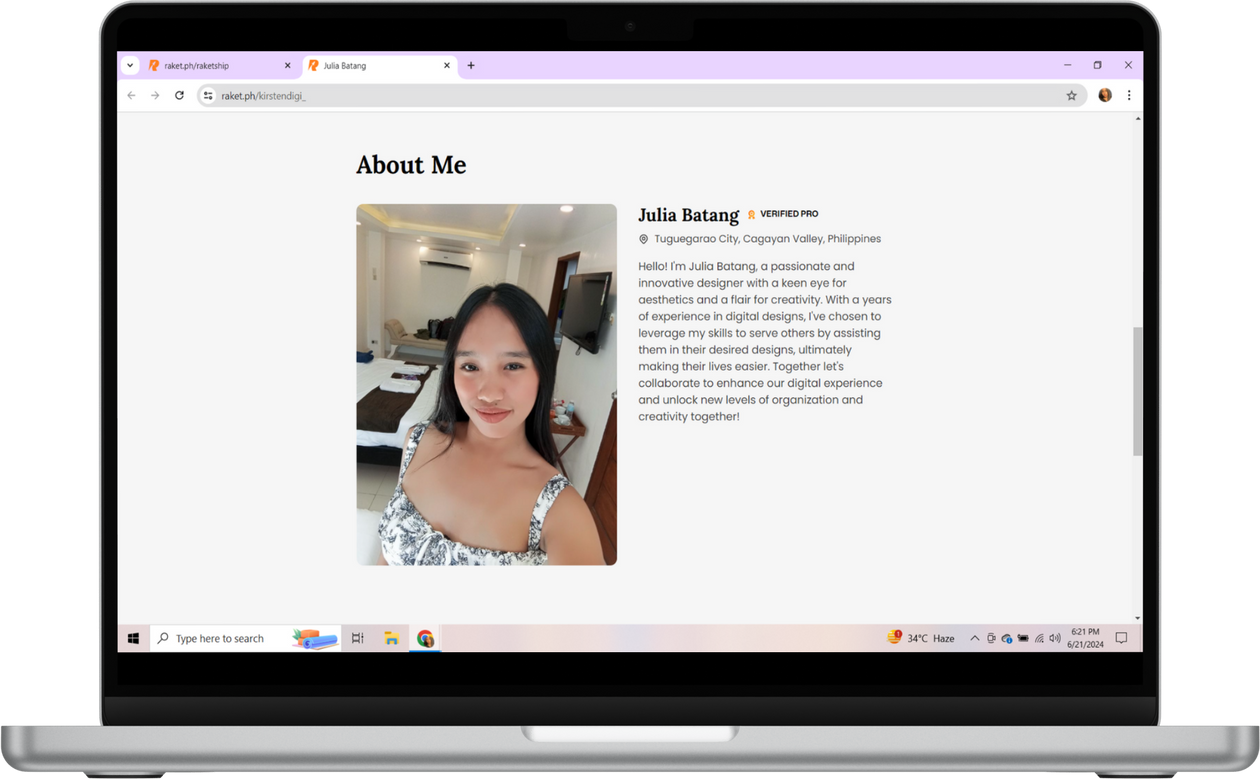Viewport: 1260px width, 779px height.
Task: Click the Tuguegarao City location text
Action: 766,239
